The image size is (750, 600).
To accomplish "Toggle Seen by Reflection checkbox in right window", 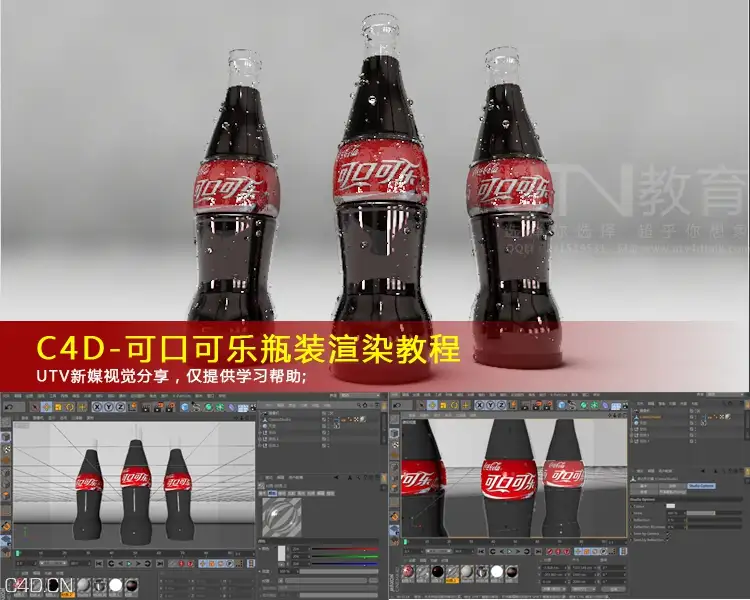I will [668, 540].
